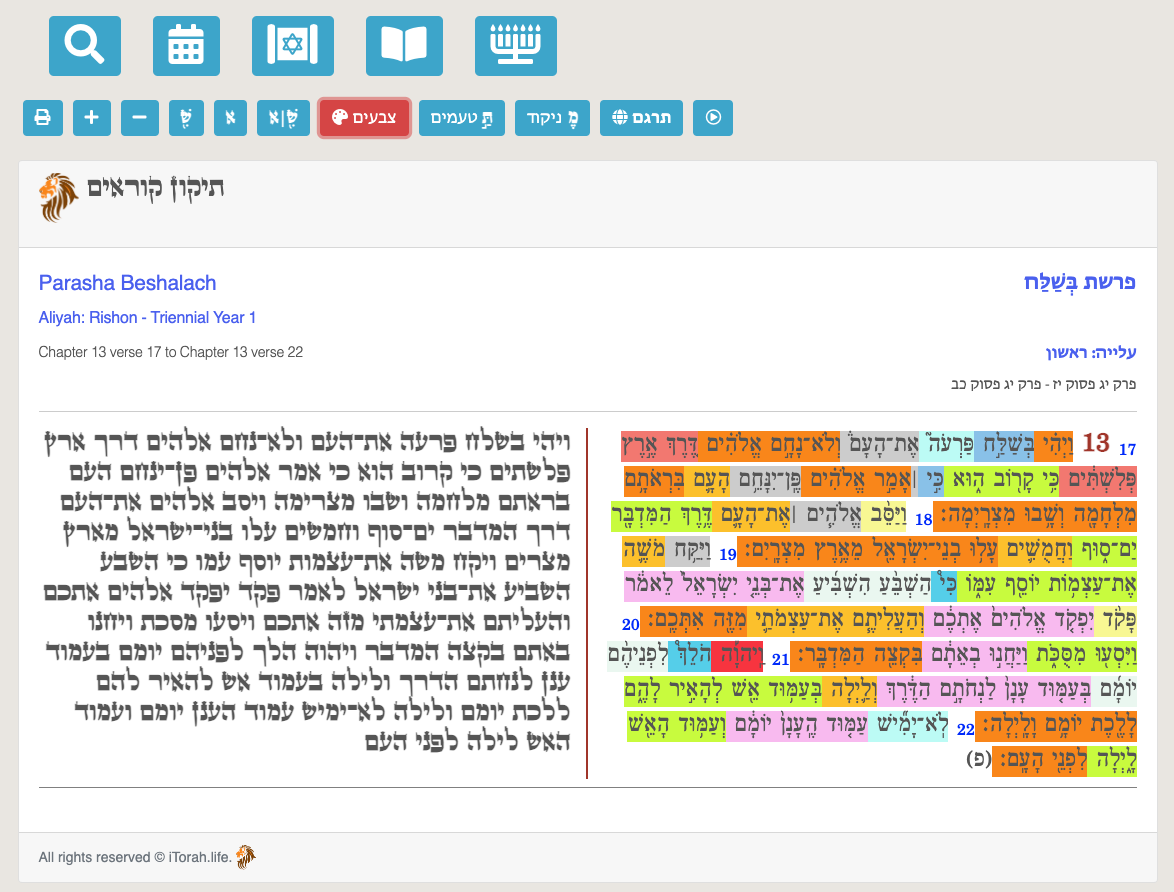Toggle the ניקוד vowel points display
This screenshot has width=1174, height=892.
[x=552, y=117]
